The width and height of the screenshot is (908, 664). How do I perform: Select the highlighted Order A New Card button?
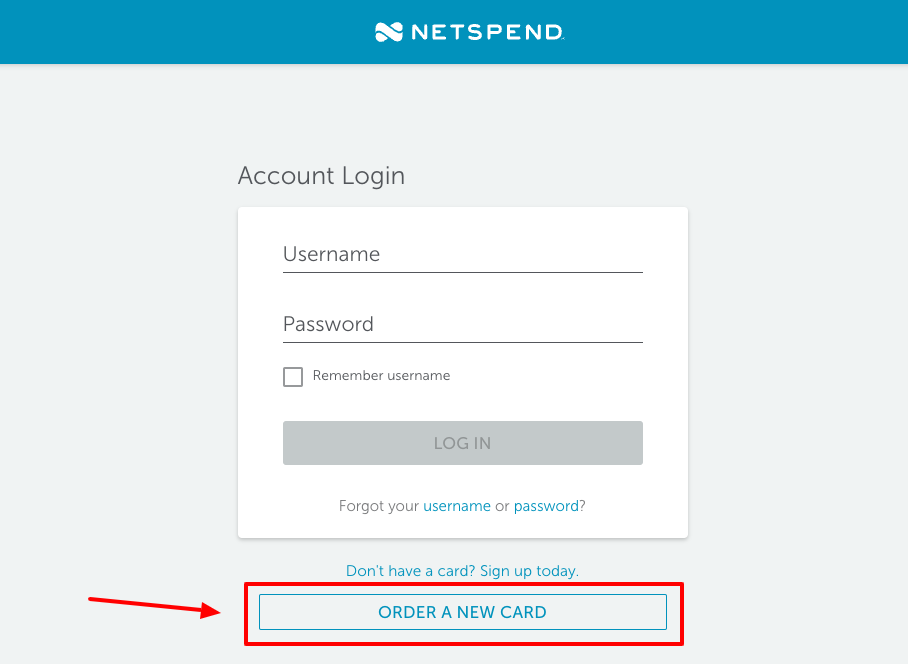pyautogui.click(x=462, y=612)
